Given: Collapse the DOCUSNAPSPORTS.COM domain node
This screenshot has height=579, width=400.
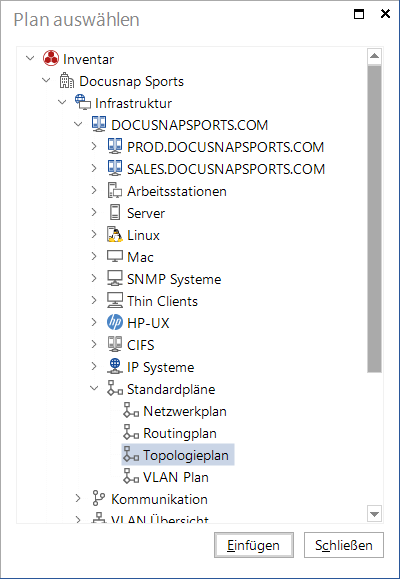Looking at the screenshot, I should click(78, 124).
